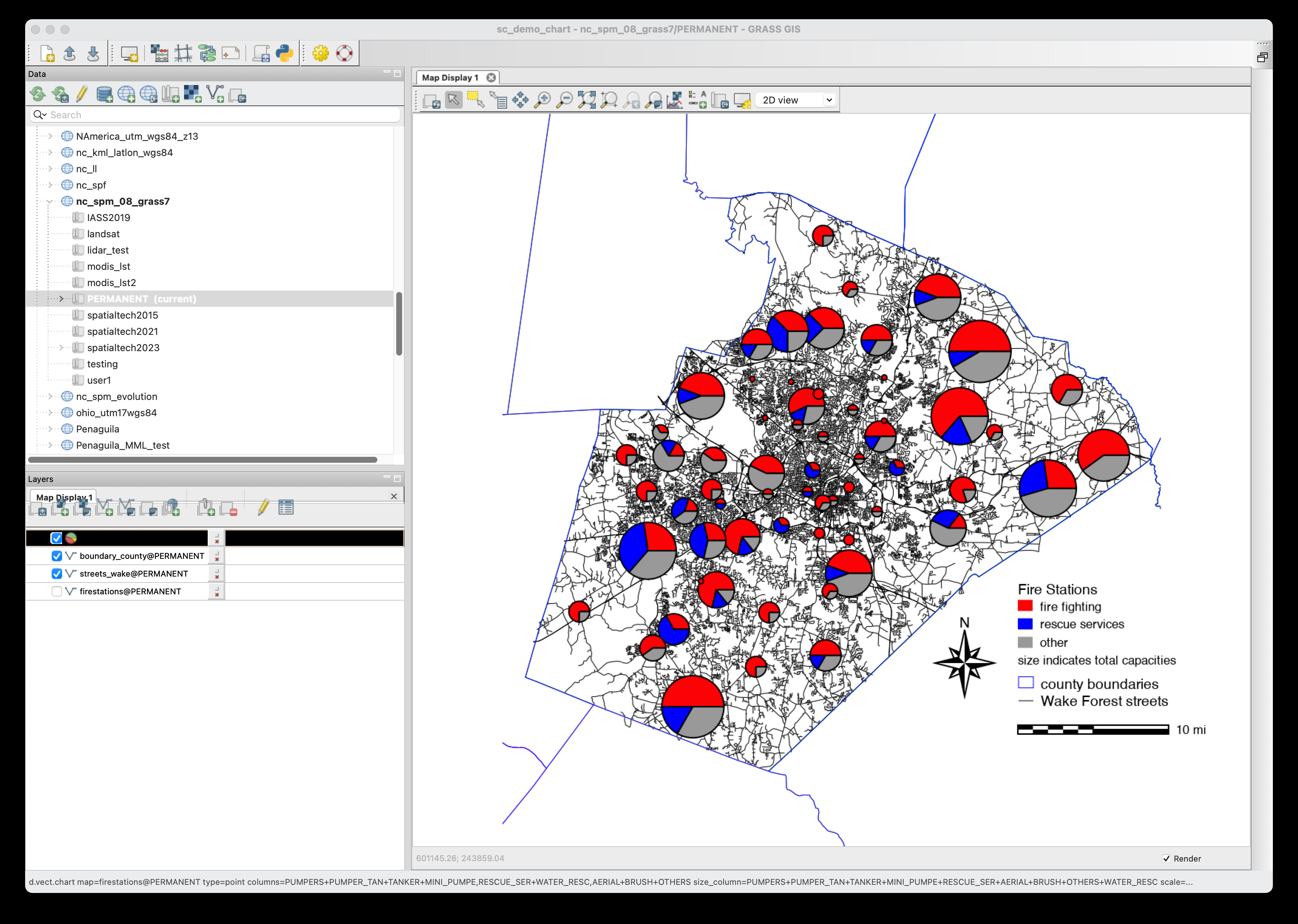Expand the PERMANENT (current) mapset
Viewport: 1298px width, 924px height.
point(61,299)
